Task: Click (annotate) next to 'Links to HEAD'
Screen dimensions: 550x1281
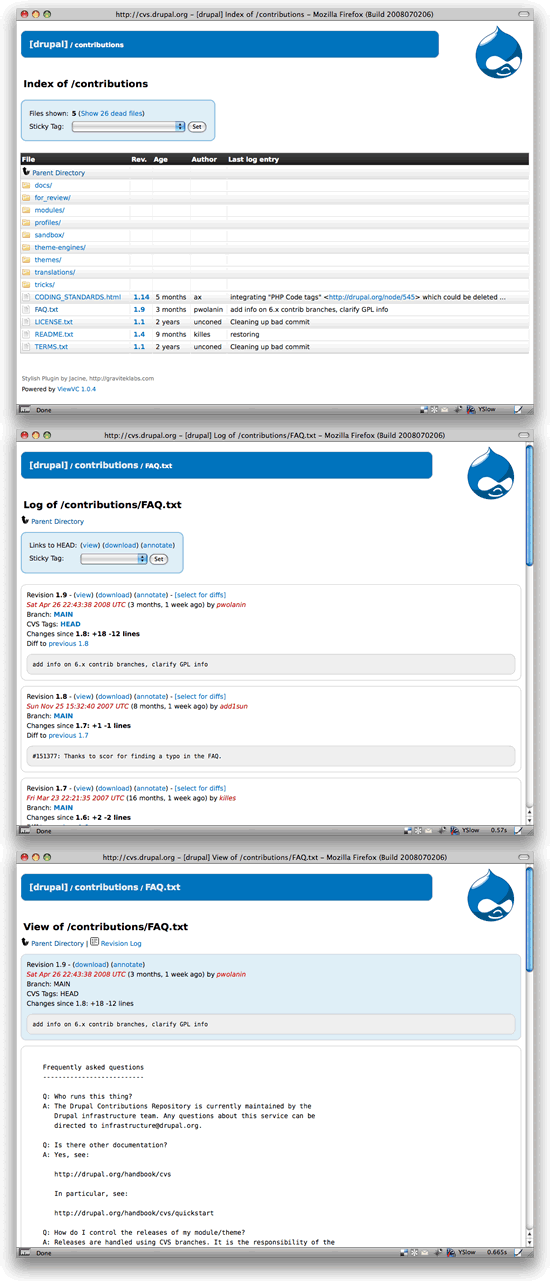Action: 158,545
